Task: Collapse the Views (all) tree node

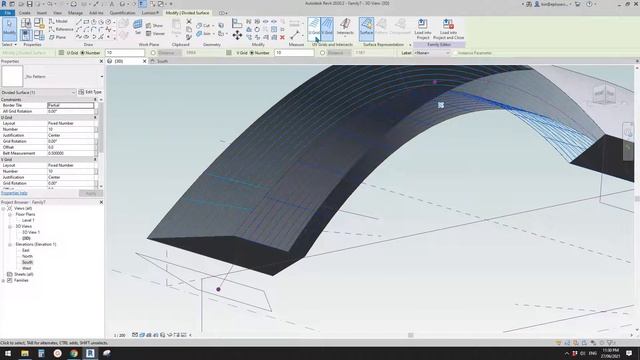Action: 3,208
